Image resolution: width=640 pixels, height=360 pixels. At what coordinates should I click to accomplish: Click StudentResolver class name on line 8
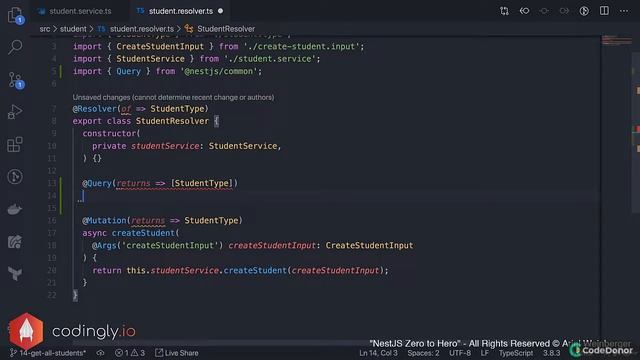click(172, 121)
